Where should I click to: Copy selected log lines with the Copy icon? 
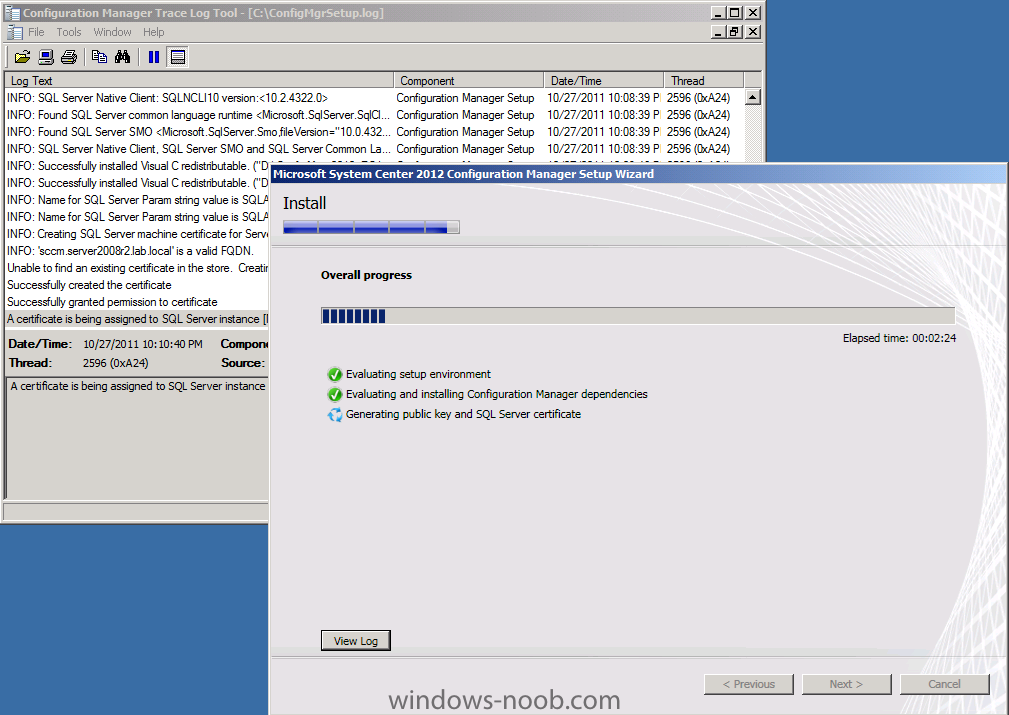(x=99, y=57)
